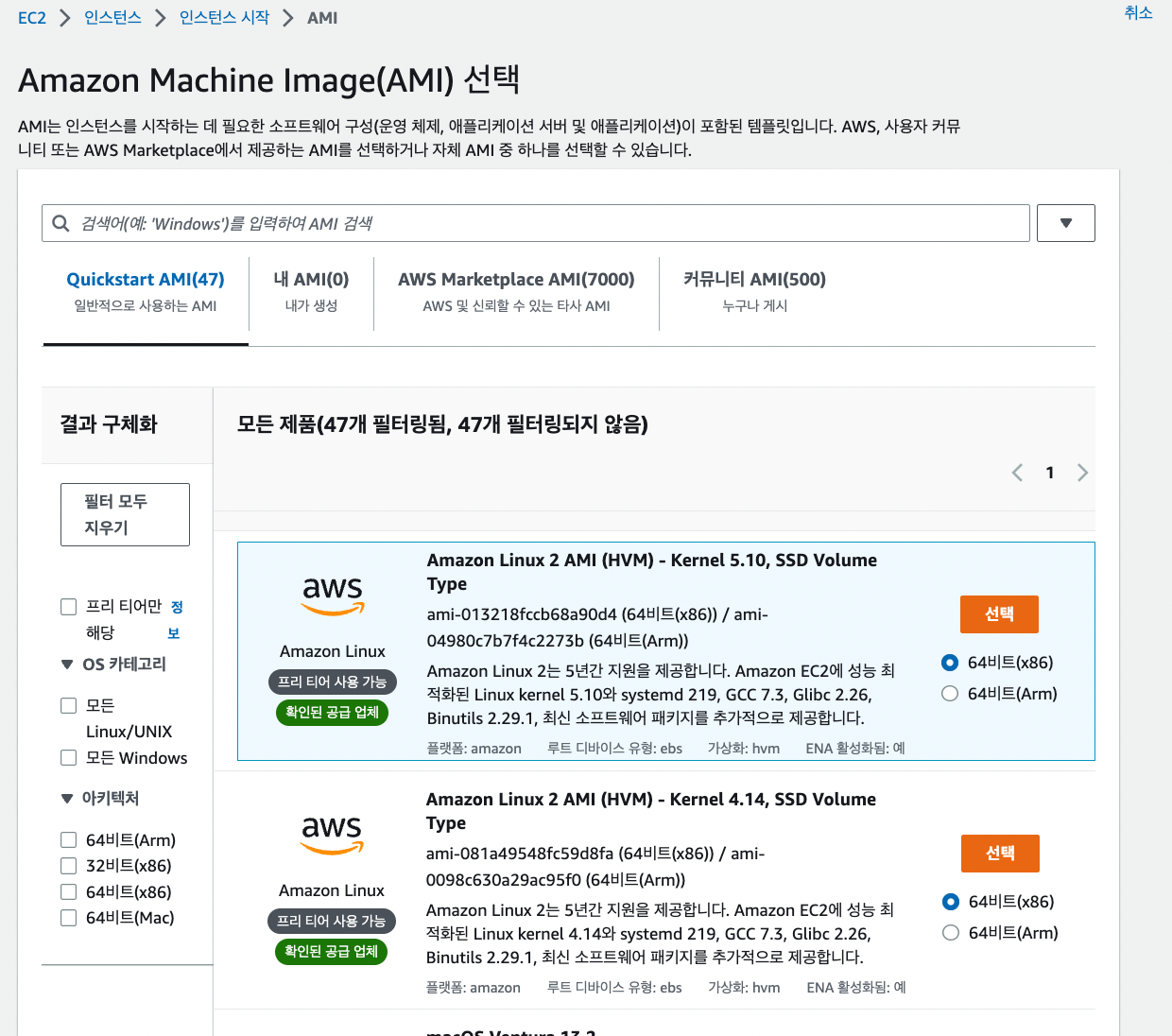Switch to Quickstart AMI(47) tab
The image size is (1172, 1036).
coord(146,291)
